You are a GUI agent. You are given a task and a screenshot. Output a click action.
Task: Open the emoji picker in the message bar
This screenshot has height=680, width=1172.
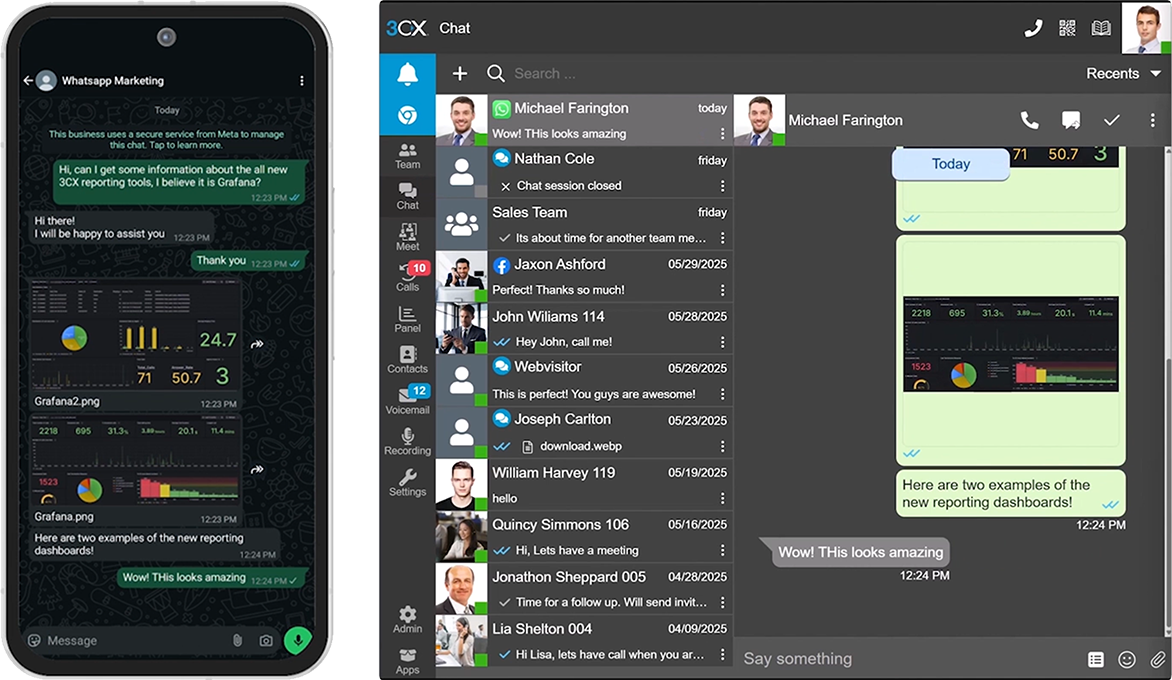tap(1126, 658)
